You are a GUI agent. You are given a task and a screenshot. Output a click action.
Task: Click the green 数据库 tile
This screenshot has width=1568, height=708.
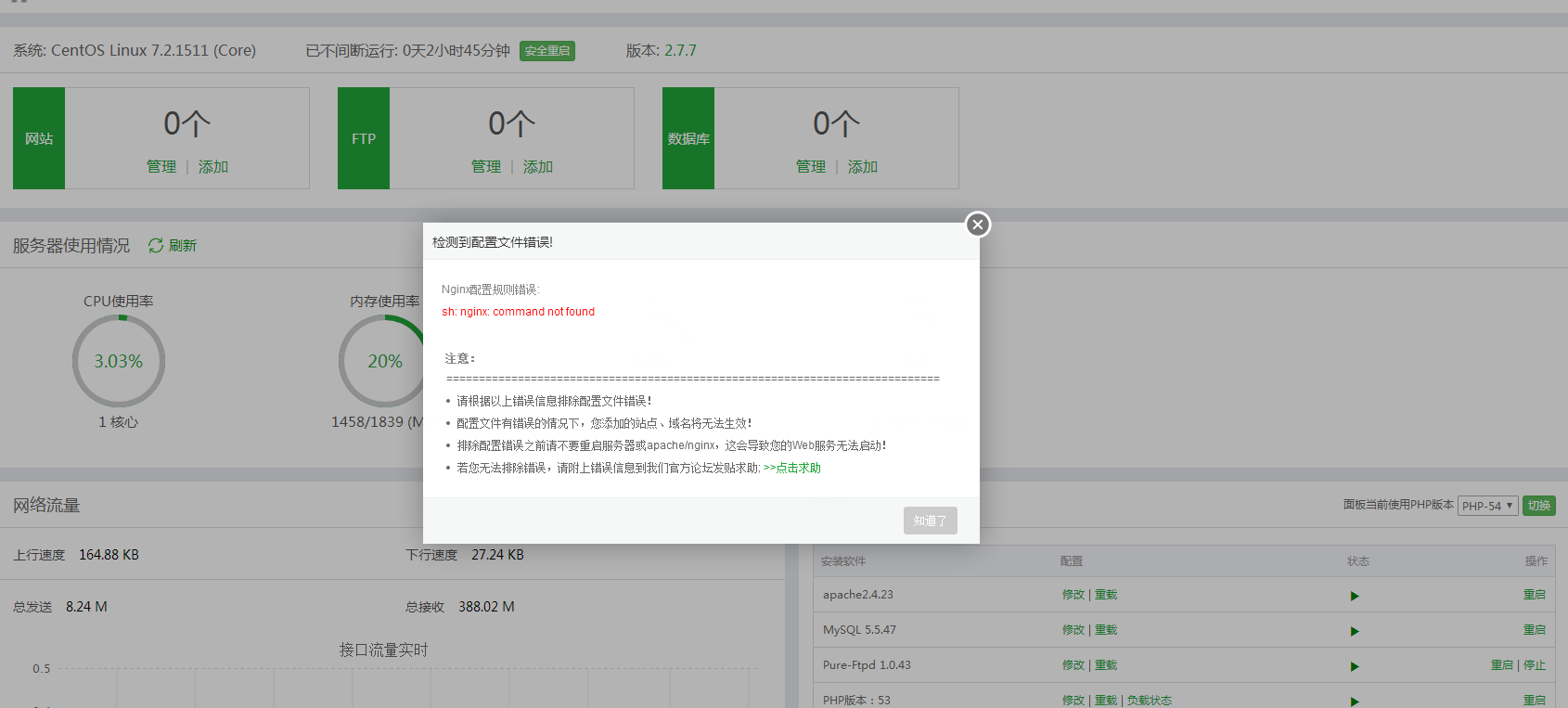[688, 138]
